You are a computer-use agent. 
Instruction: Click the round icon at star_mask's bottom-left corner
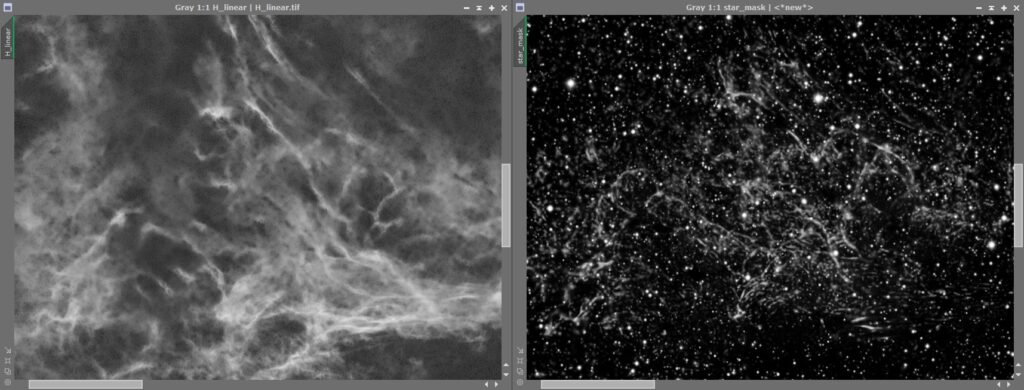[x=520, y=382]
